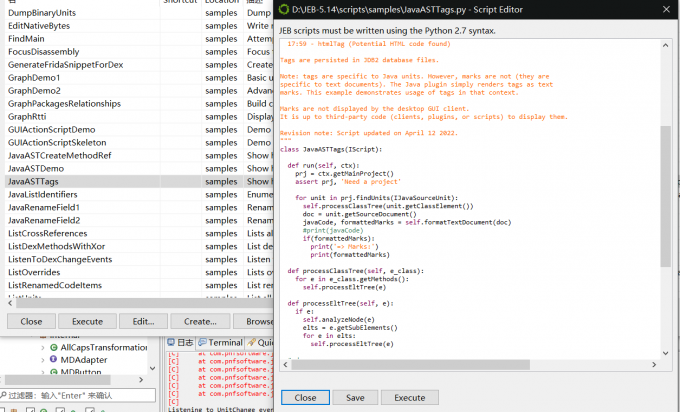Click the AllCapsTransformation class icon
Image resolution: width=680 pixels, height=412 pixels.
tap(54, 347)
